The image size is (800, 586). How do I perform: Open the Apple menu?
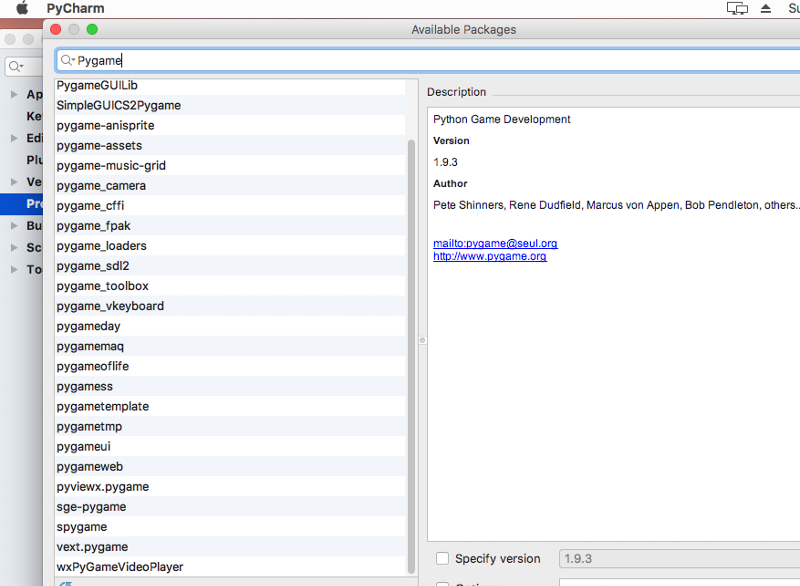(22, 8)
